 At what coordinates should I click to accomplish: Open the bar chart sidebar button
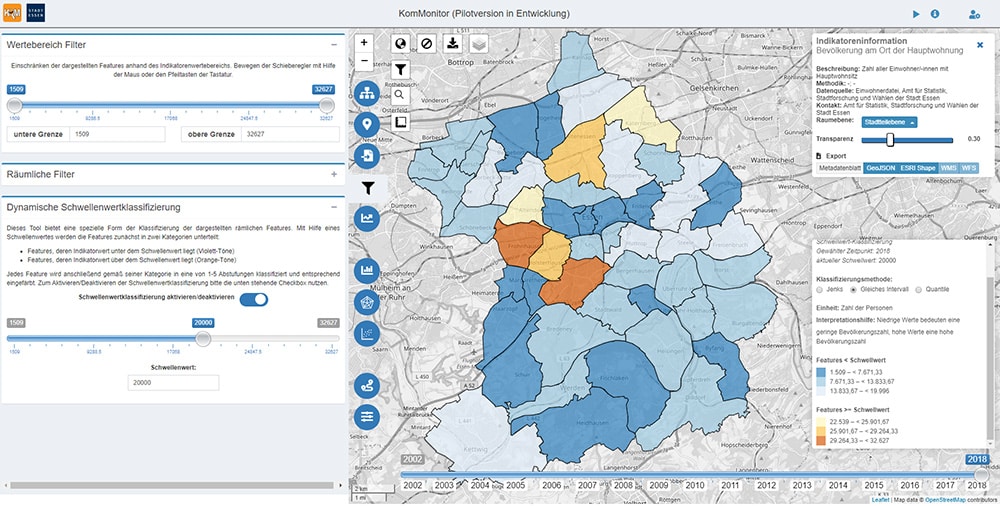[x=367, y=271]
